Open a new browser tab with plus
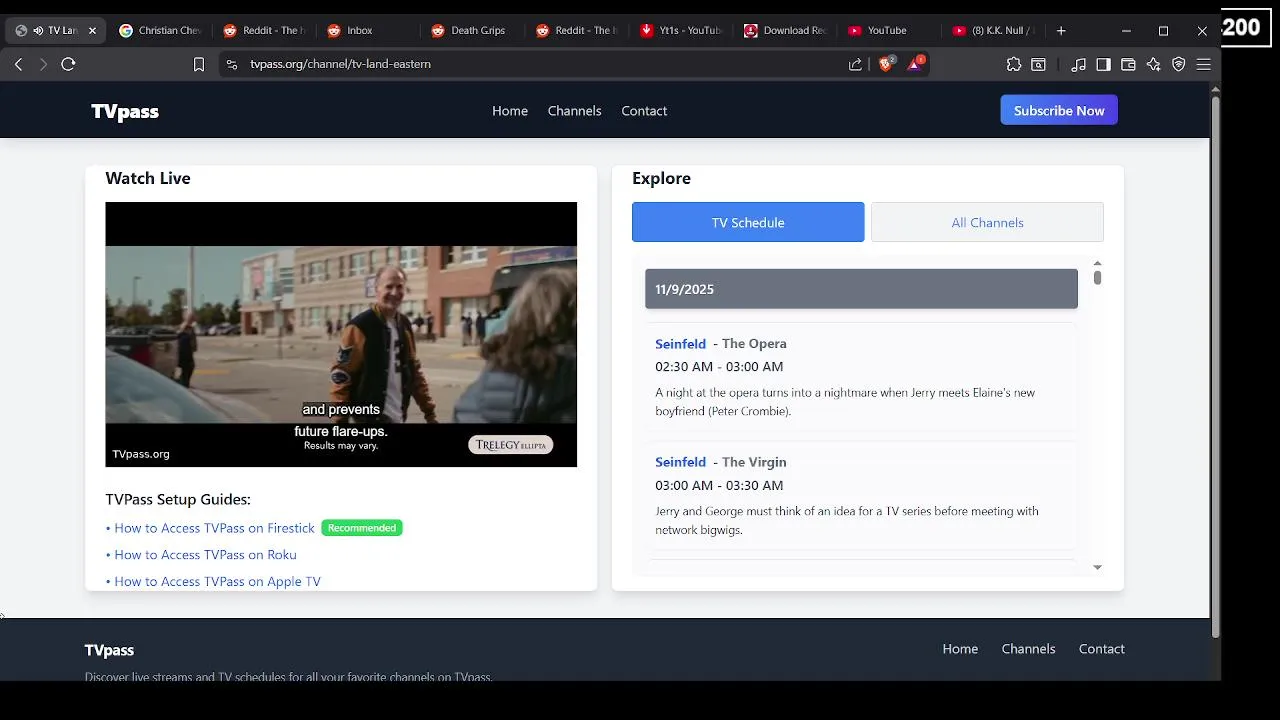The width and height of the screenshot is (1280, 720). coord(1061,31)
